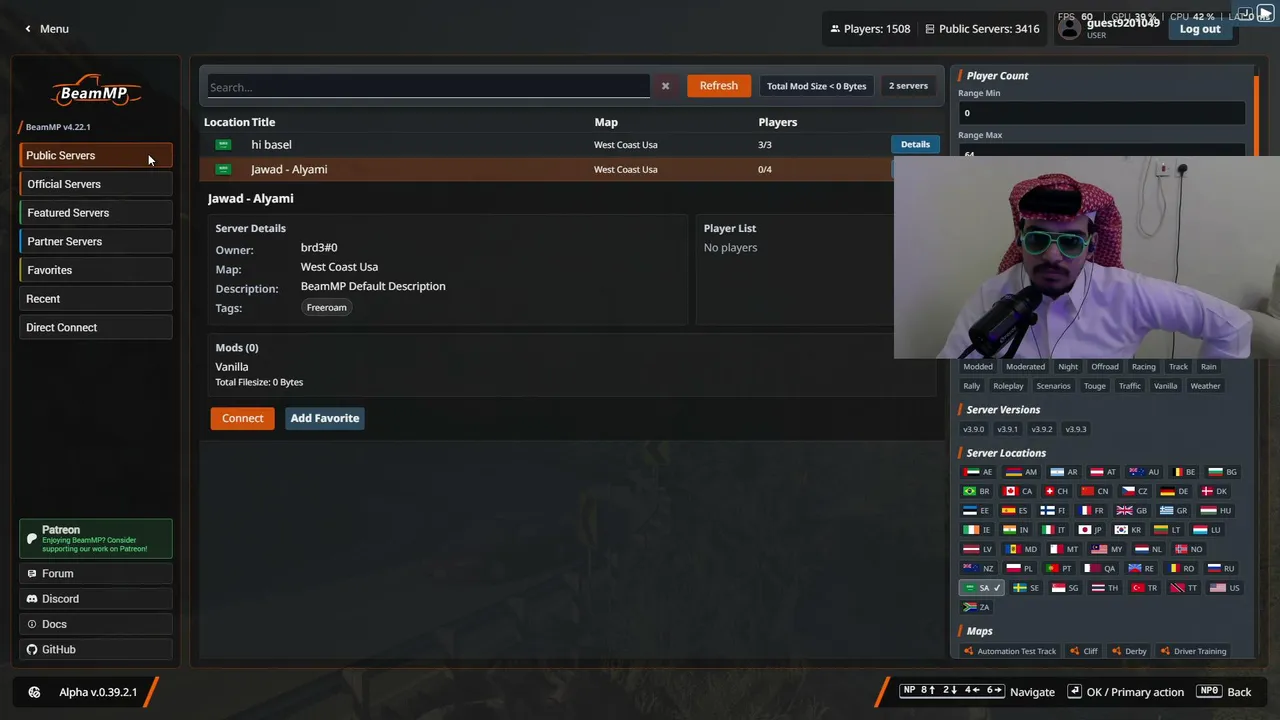Click the Forum chat bubble icon
The image size is (1280, 720).
tap(32, 574)
